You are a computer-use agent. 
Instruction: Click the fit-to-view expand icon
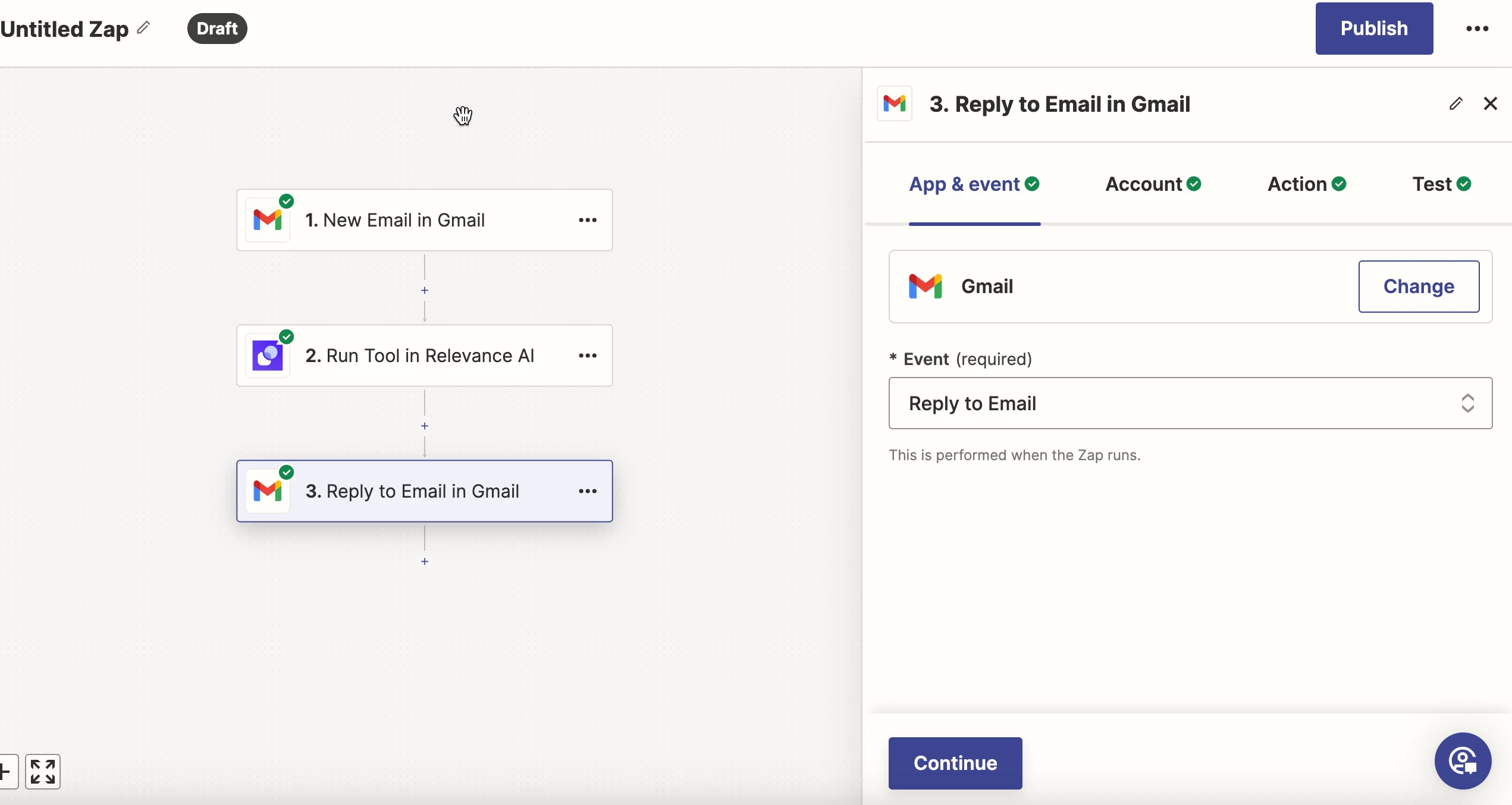pos(43,772)
